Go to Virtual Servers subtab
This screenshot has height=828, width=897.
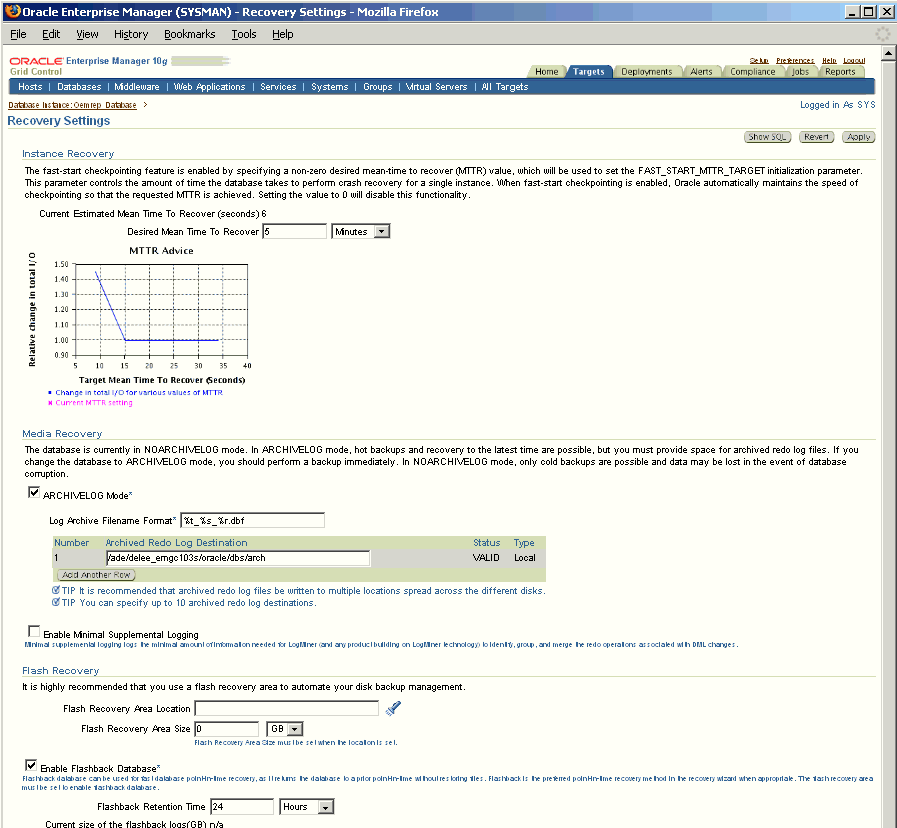(x=436, y=87)
